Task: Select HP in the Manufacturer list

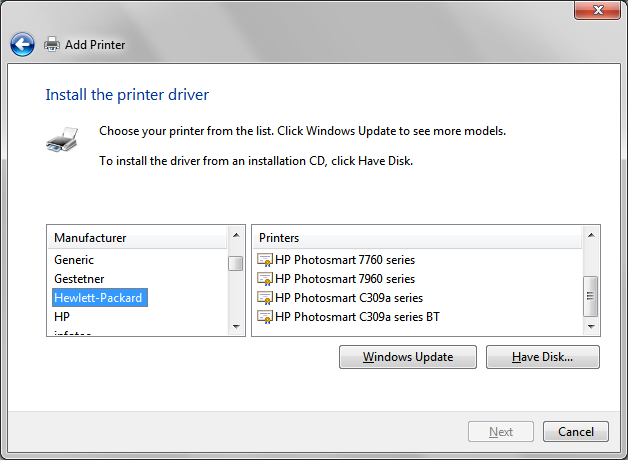Action: pyautogui.click(x=62, y=317)
